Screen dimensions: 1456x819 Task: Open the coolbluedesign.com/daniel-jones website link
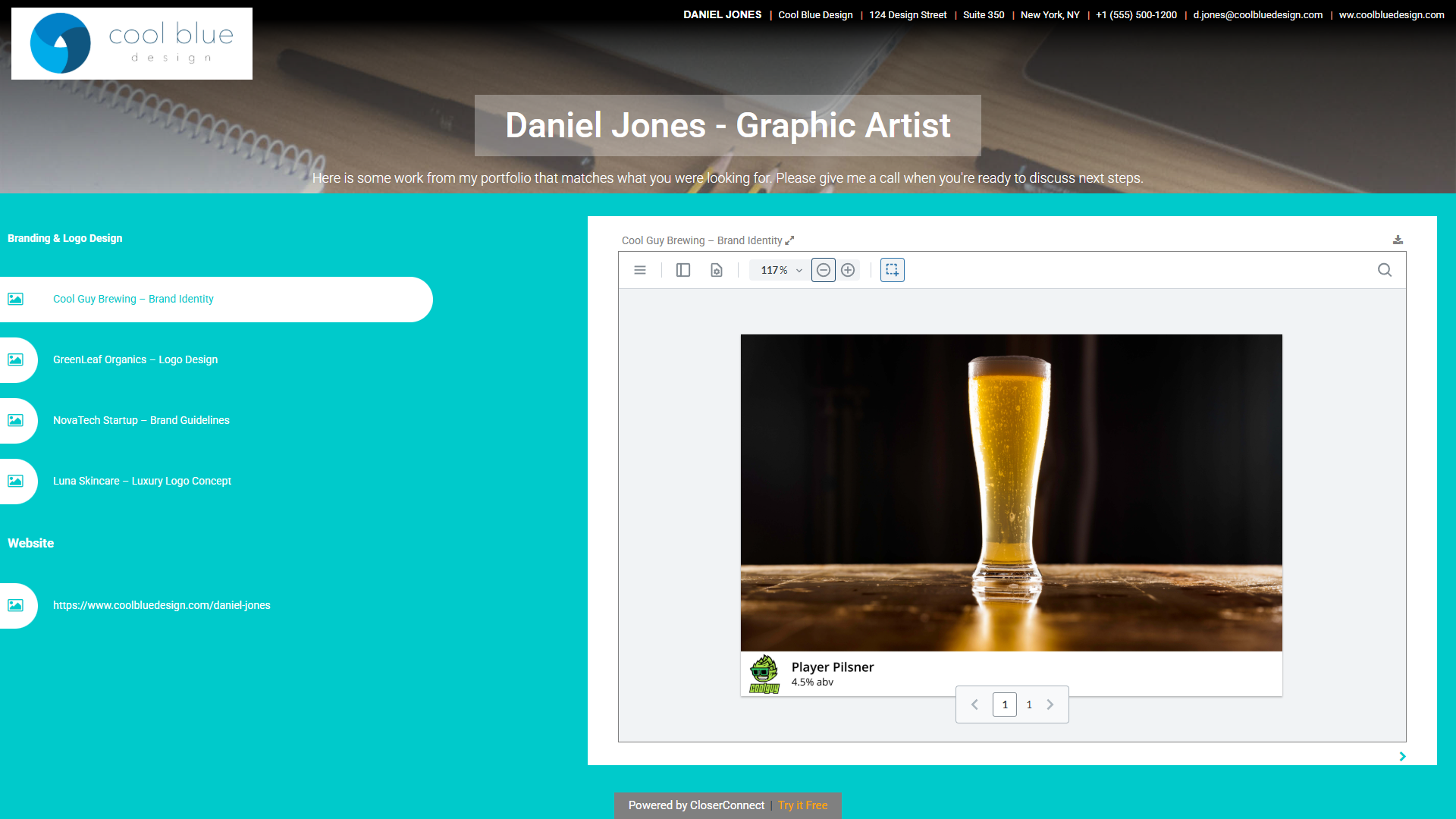162,605
